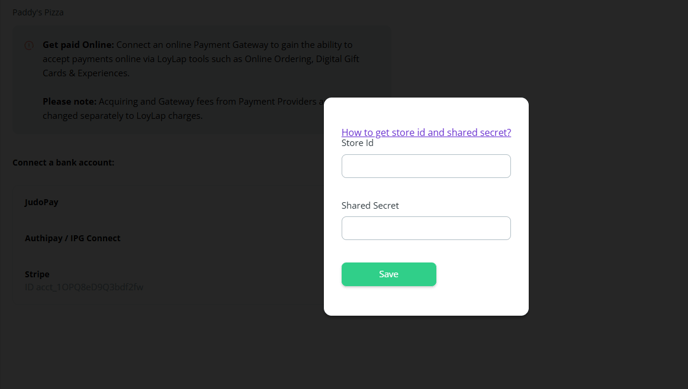Click the green Save button
Screen dimensions: 688x389
389,274
